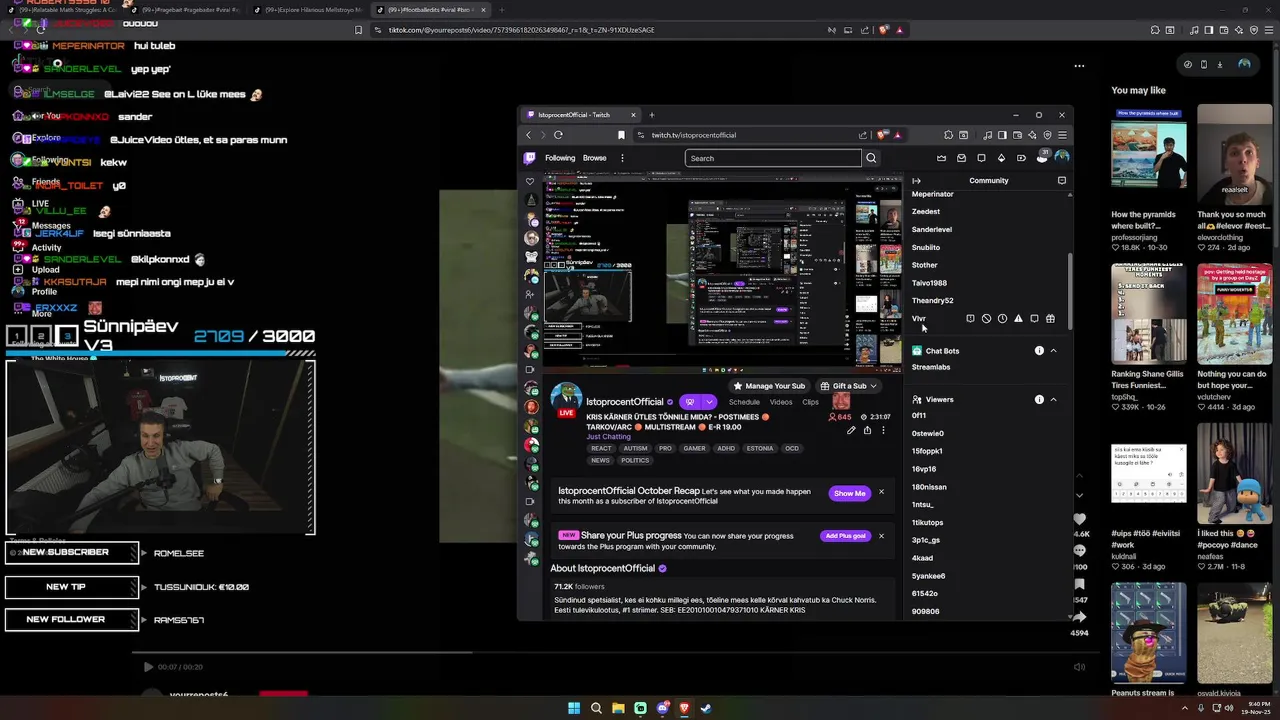This screenshot has height=720, width=1280.
Task: Open the Twitch inbox envelope icon
Action: 961,158
